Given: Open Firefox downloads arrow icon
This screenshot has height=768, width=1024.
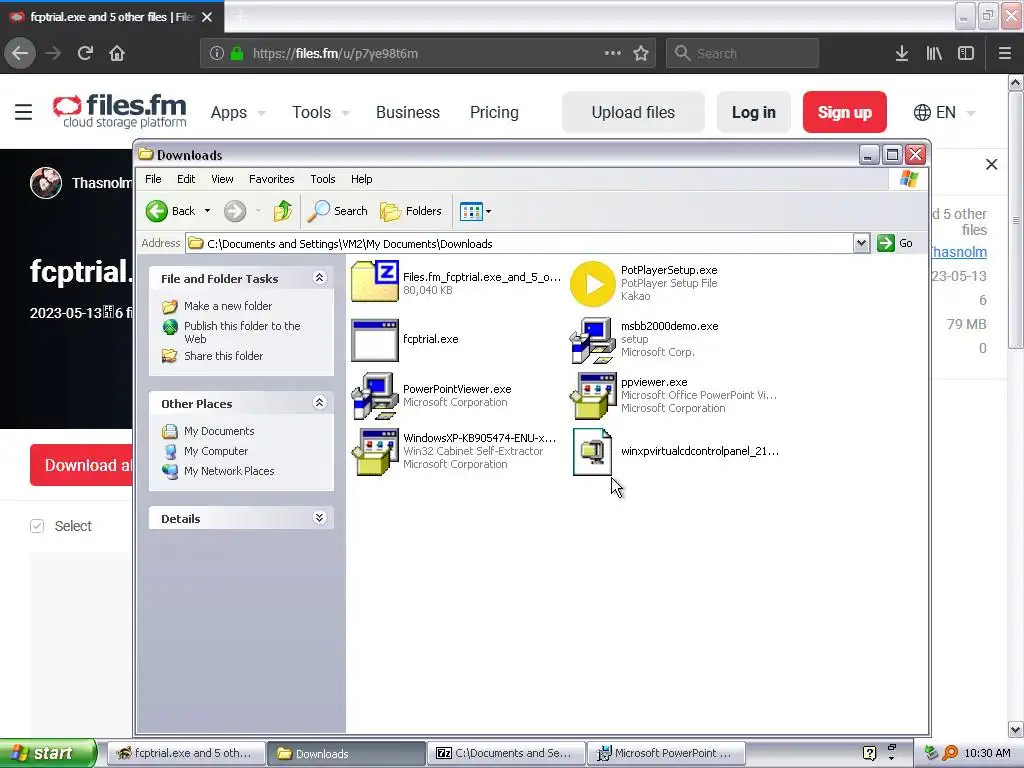Looking at the screenshot, I should click(x=902, y=53).
